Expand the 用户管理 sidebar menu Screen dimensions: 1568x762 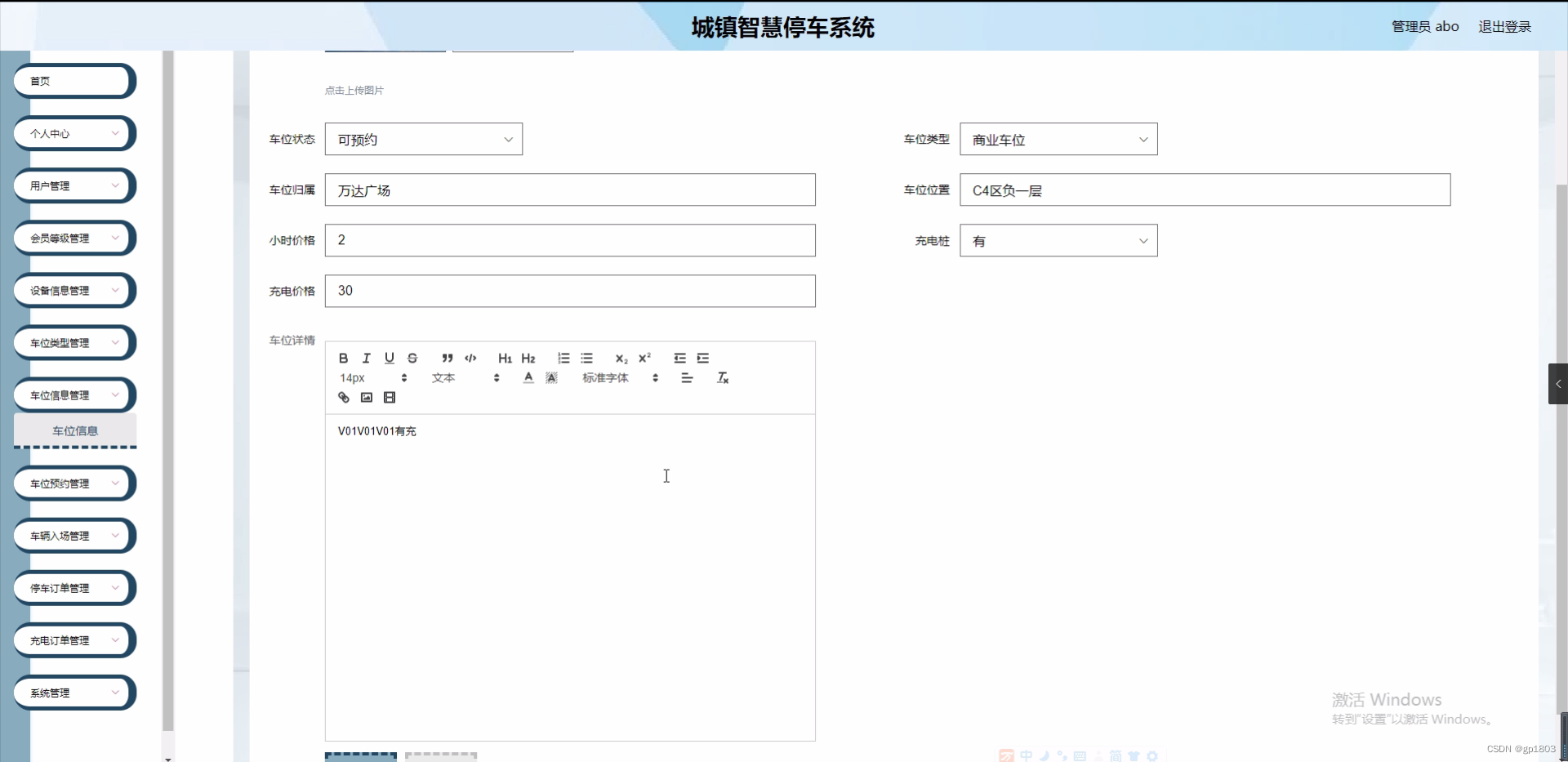click(73, 185)
